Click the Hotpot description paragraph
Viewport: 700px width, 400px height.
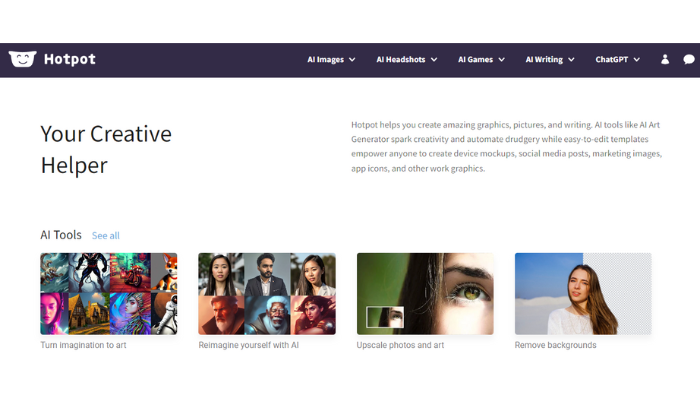tap(506, 146)
